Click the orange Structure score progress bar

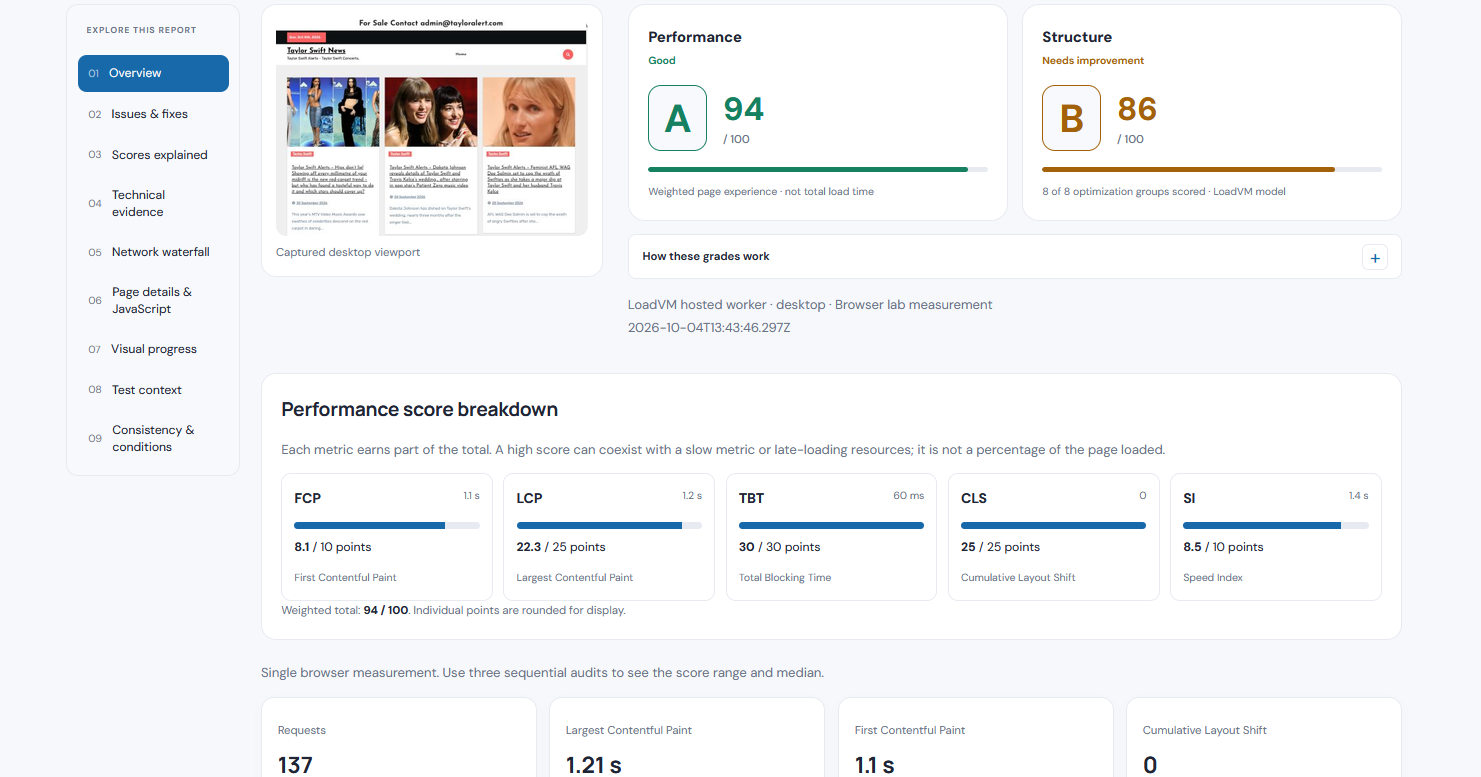pyautogui.click(x=1212, y=170)
